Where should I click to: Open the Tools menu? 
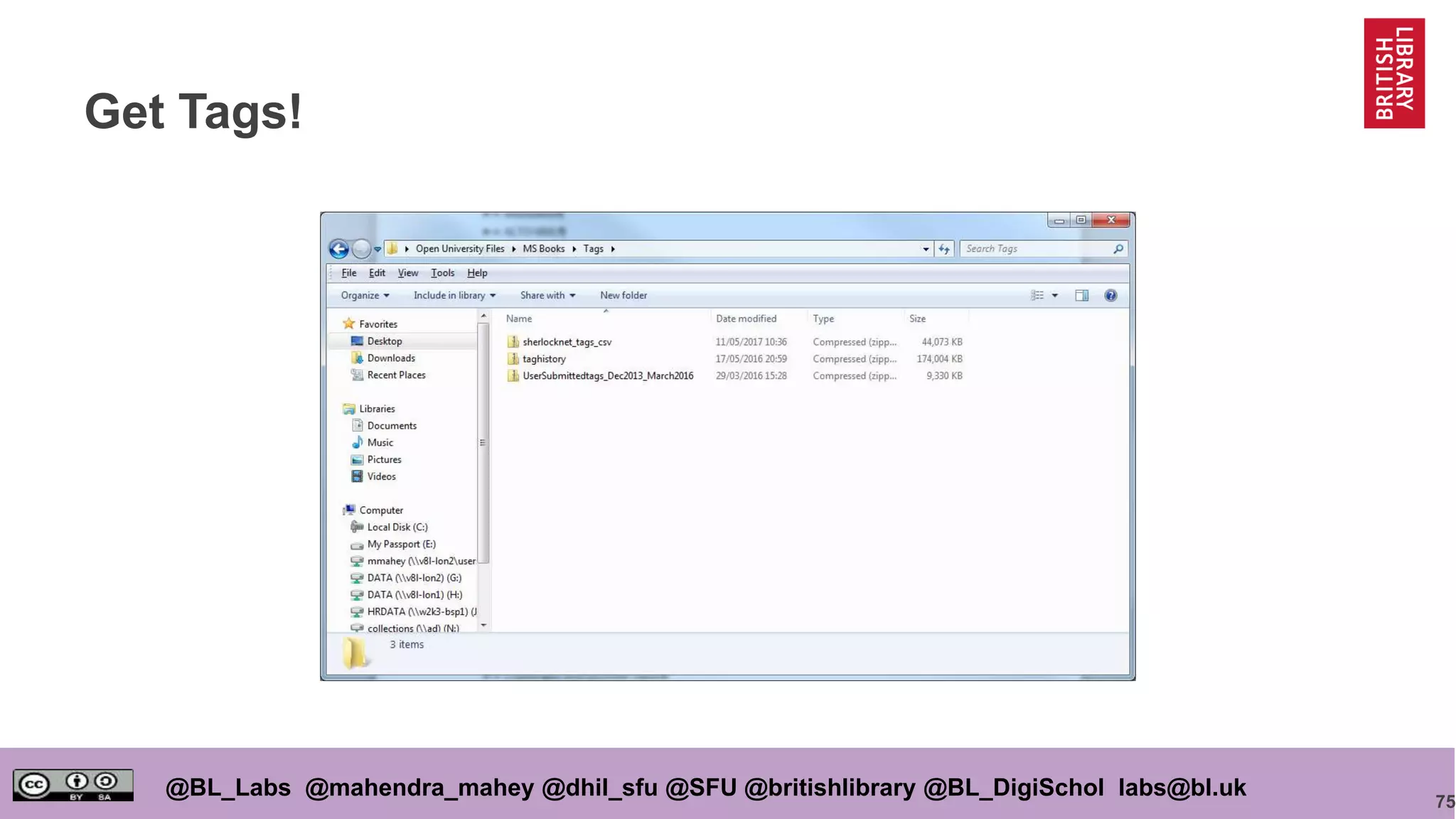(x=442, y=273)
